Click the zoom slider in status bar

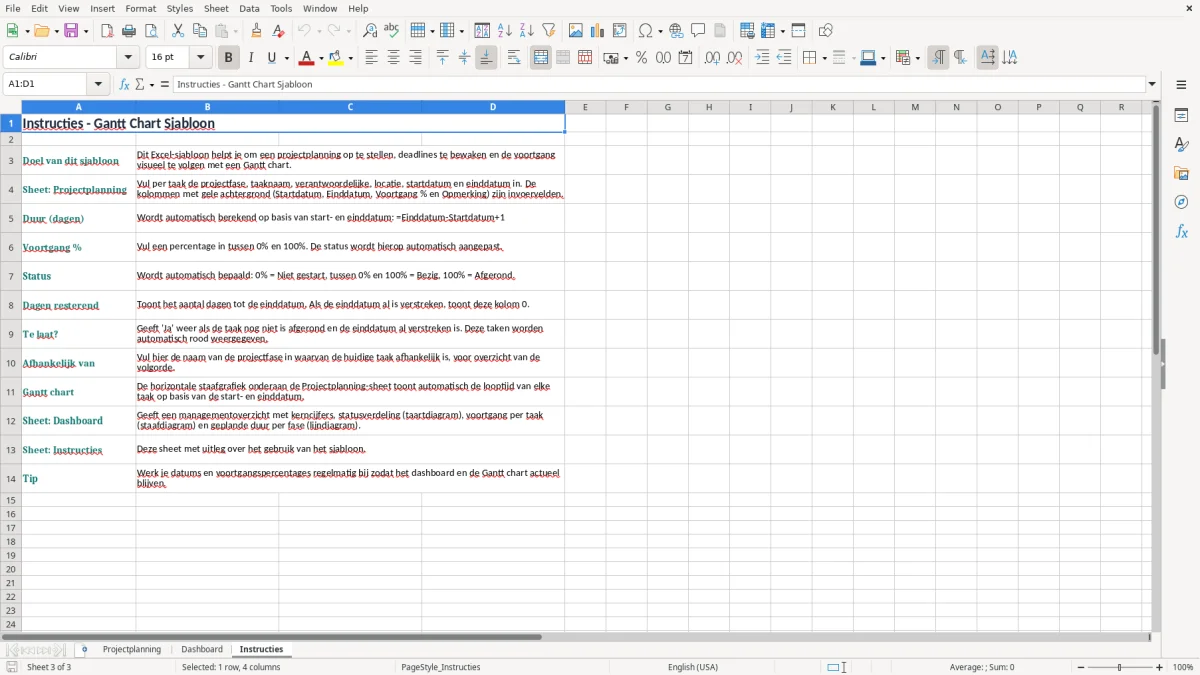pyautogui.click(x=1120, y=667)
